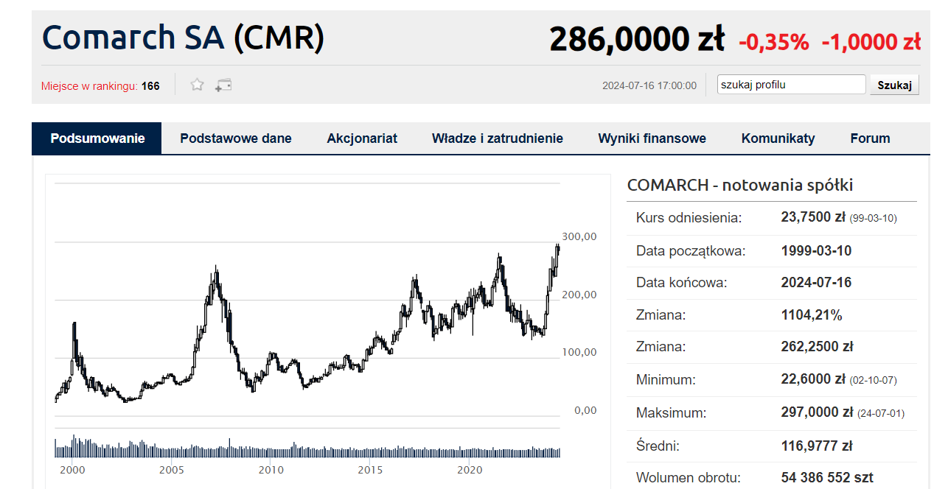Select Kurs odniesienia value 23,7500 zł
The height and width of the screenshot is (489, 948).
[x=813, y=218]
